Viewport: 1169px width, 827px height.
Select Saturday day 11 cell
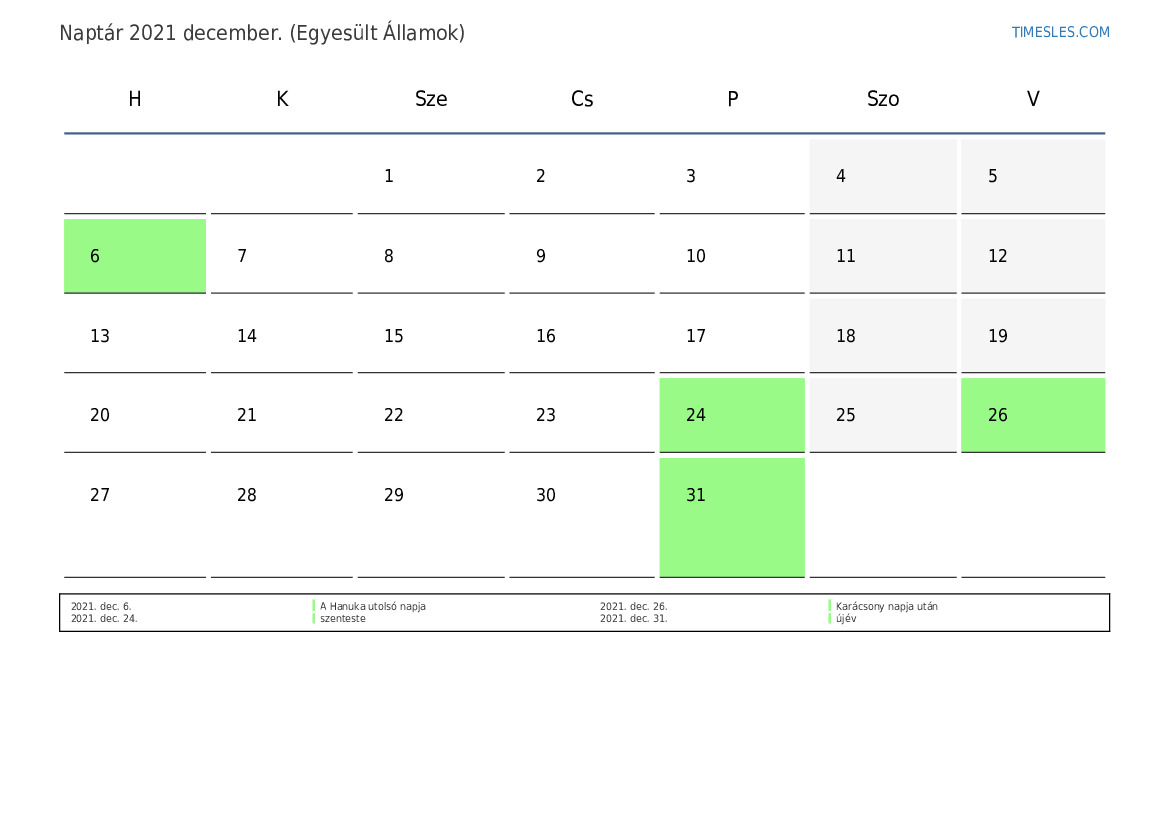883,256
